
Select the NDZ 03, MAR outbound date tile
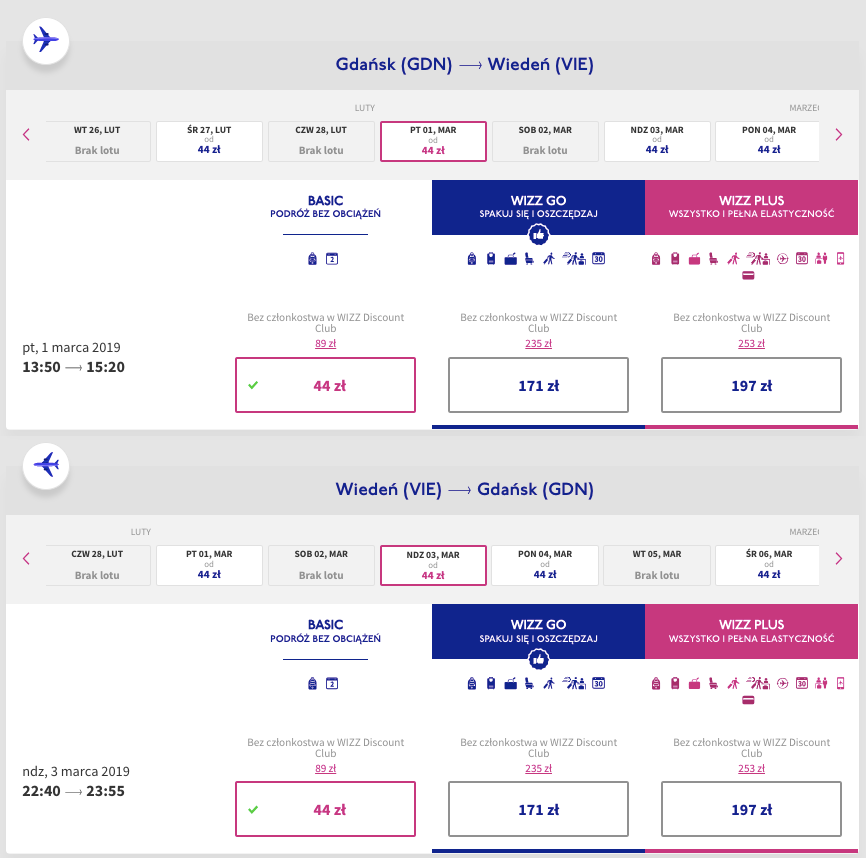coord(657,141)
